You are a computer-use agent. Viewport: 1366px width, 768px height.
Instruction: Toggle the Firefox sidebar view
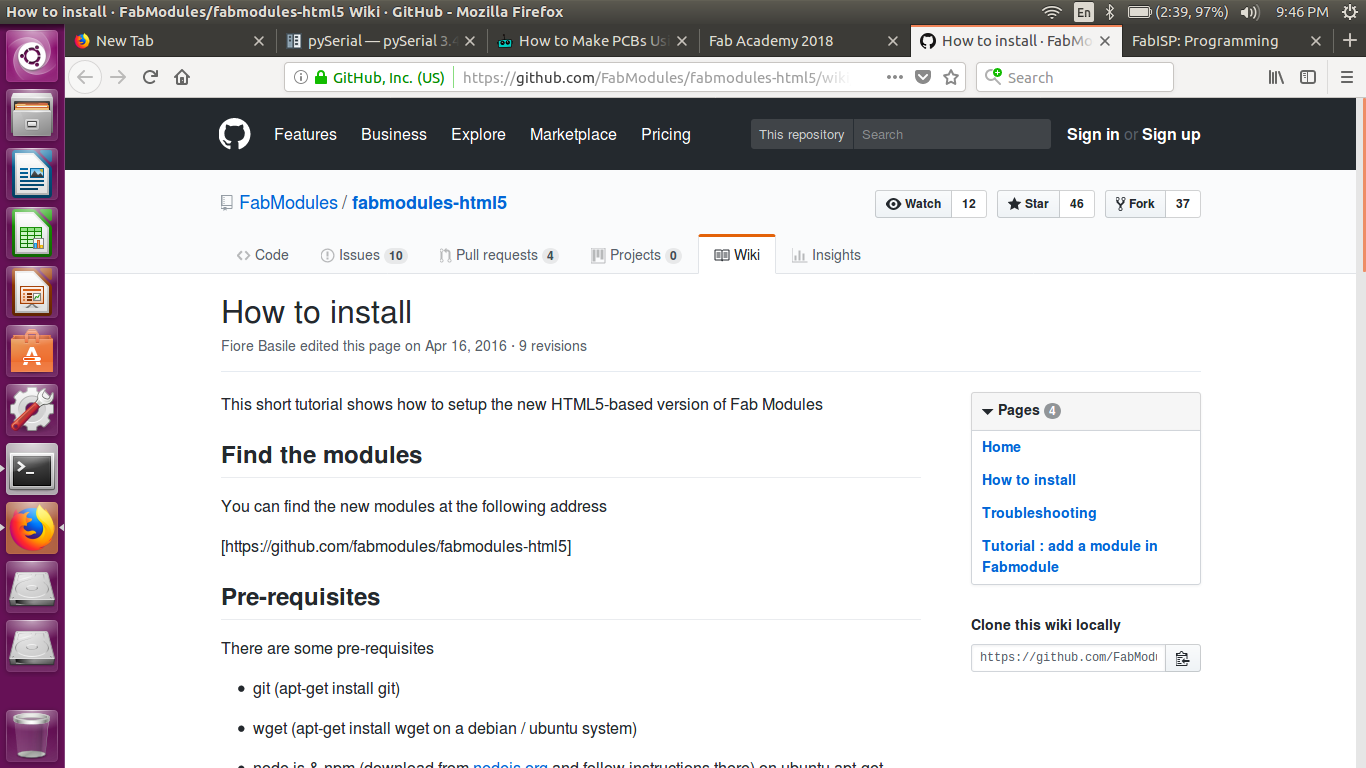coord(1308,77)
